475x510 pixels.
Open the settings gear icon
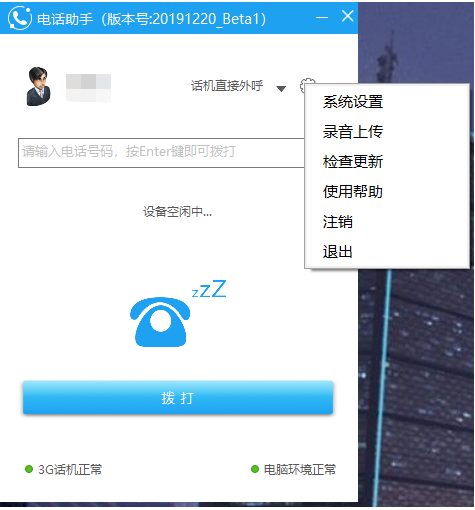pyautogui.click(x=305, y=85)
